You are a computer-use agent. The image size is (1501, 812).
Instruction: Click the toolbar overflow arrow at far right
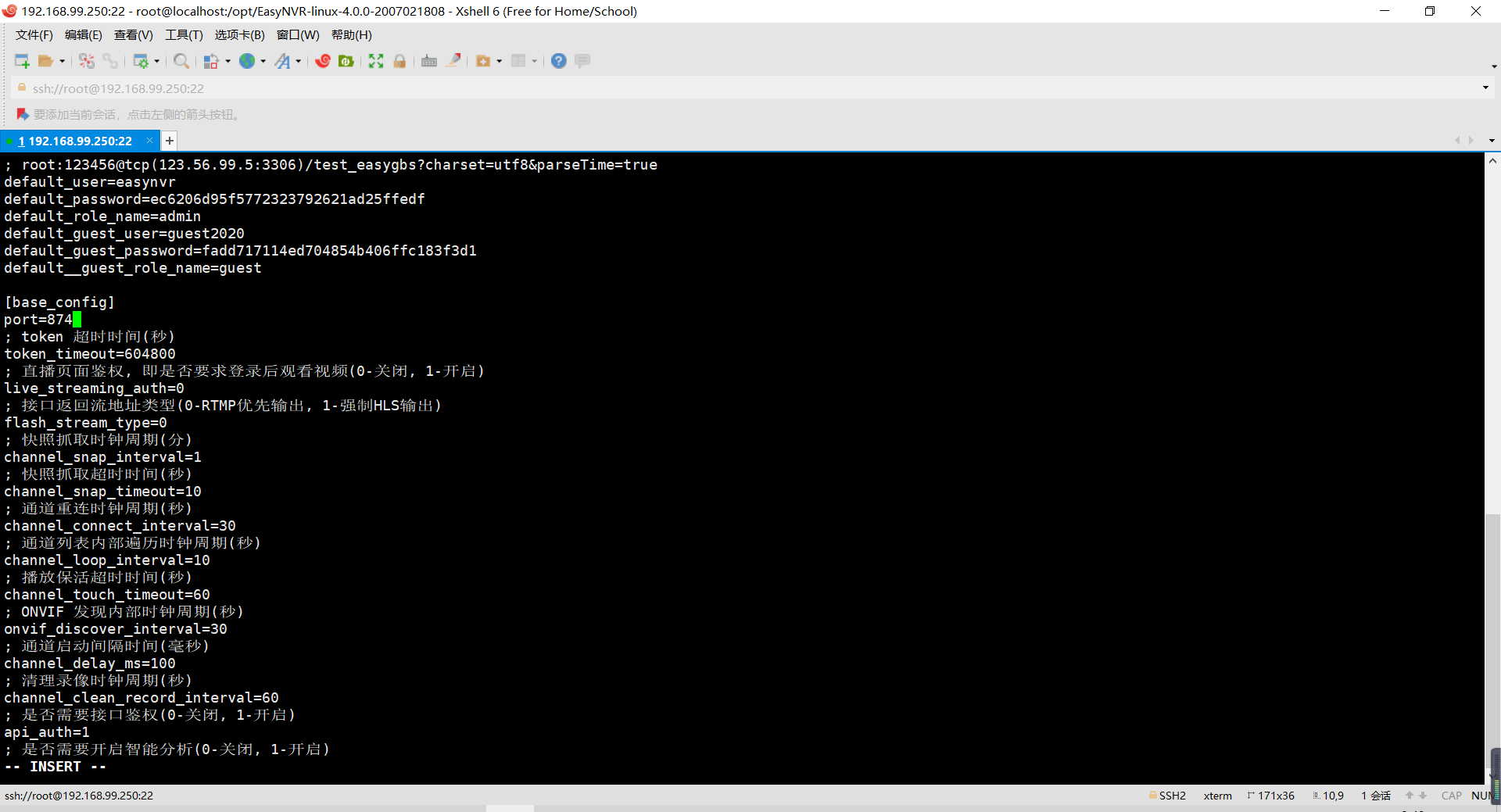(x=1494, y=66)
